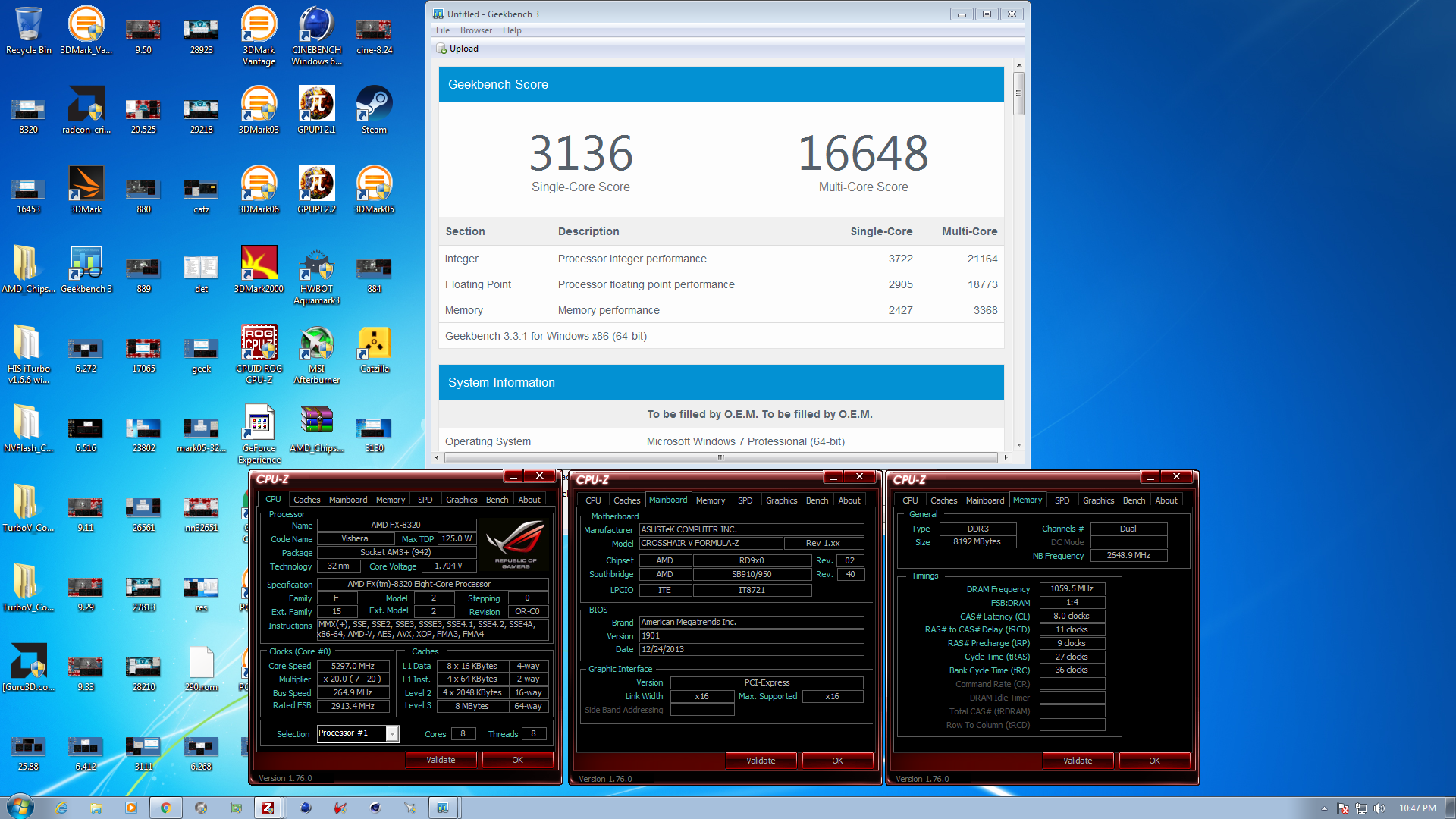Open Windows Explorer folder icon in taskbar
1456x819 pixels.
[x=96, y=808]
